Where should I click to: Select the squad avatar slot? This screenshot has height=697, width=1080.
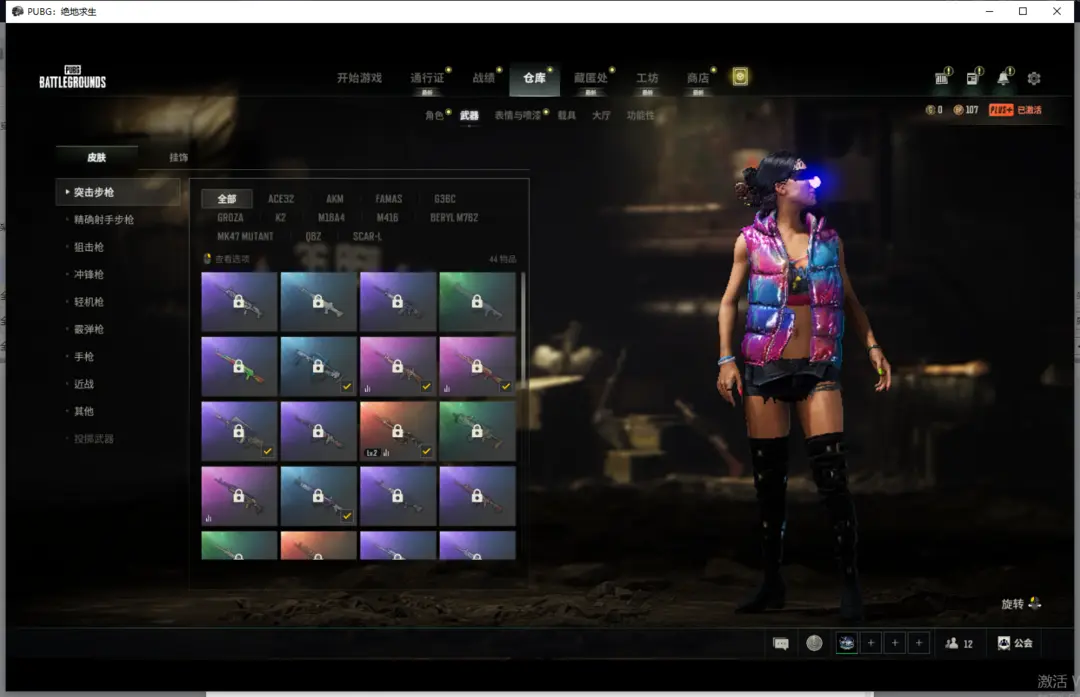pyautogui.click(x=847, y=643)
